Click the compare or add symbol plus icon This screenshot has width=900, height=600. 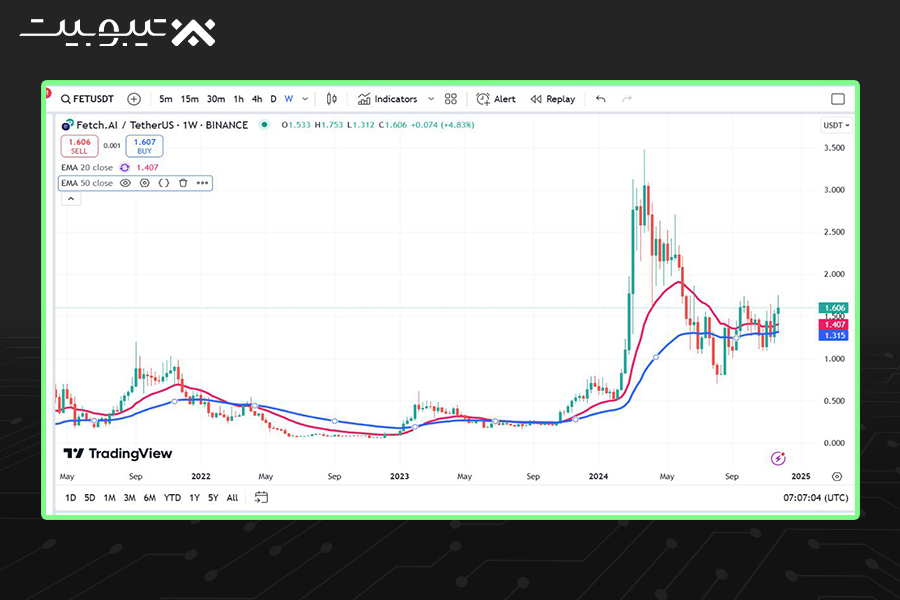point(134,99)
